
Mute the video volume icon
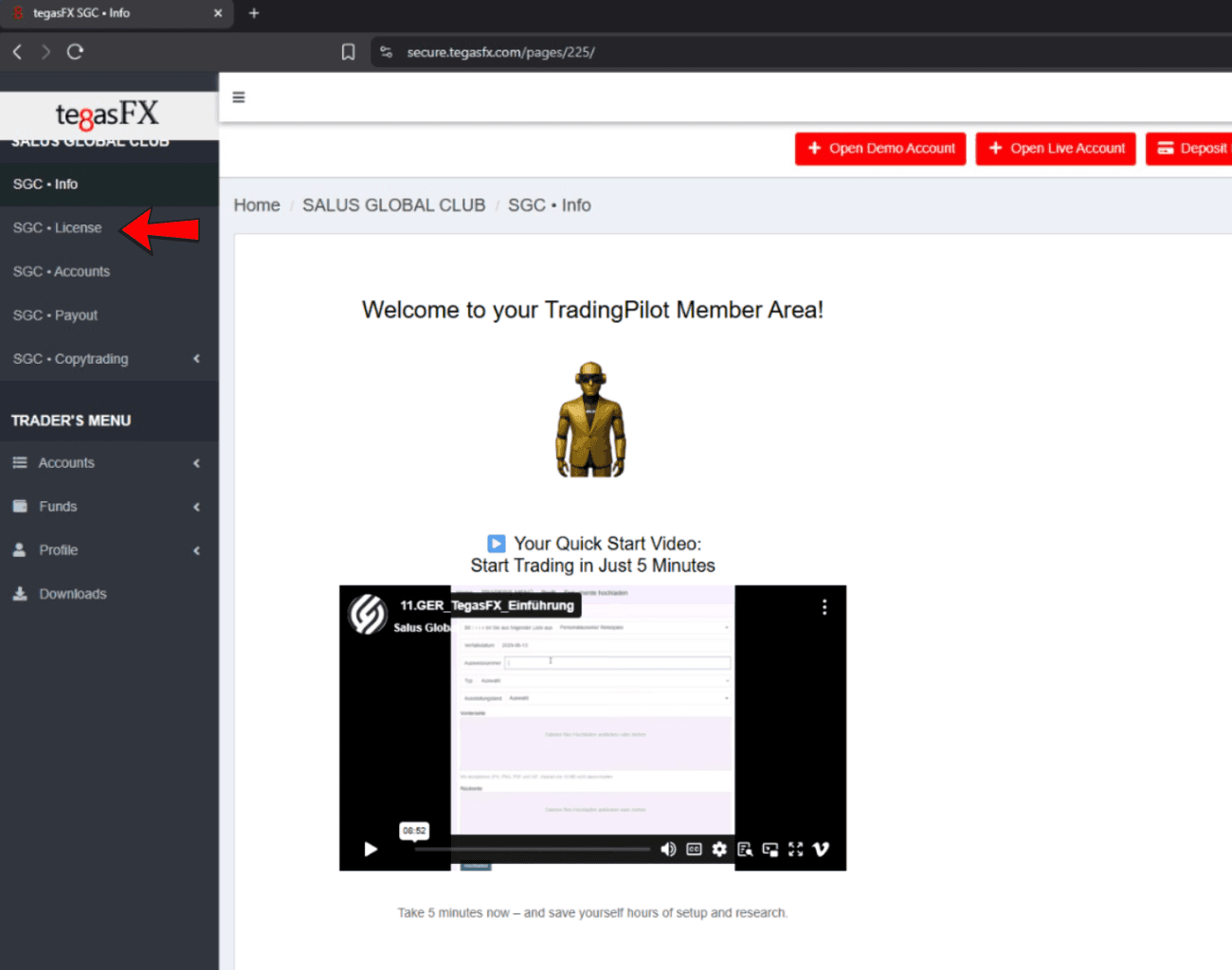(668, 849)
